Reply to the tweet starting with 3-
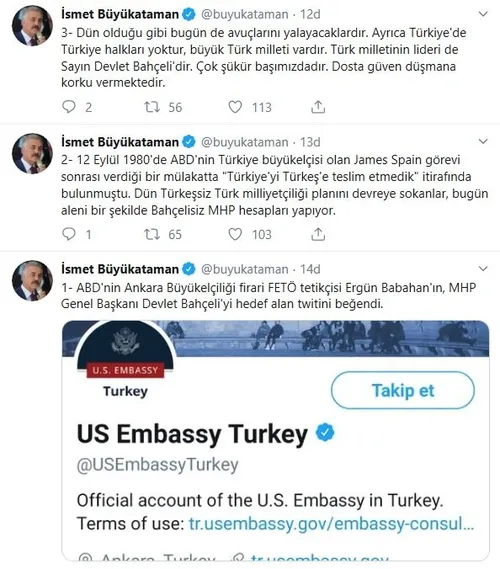The height and width of the screenshot is (569, 500). [69, 107]
